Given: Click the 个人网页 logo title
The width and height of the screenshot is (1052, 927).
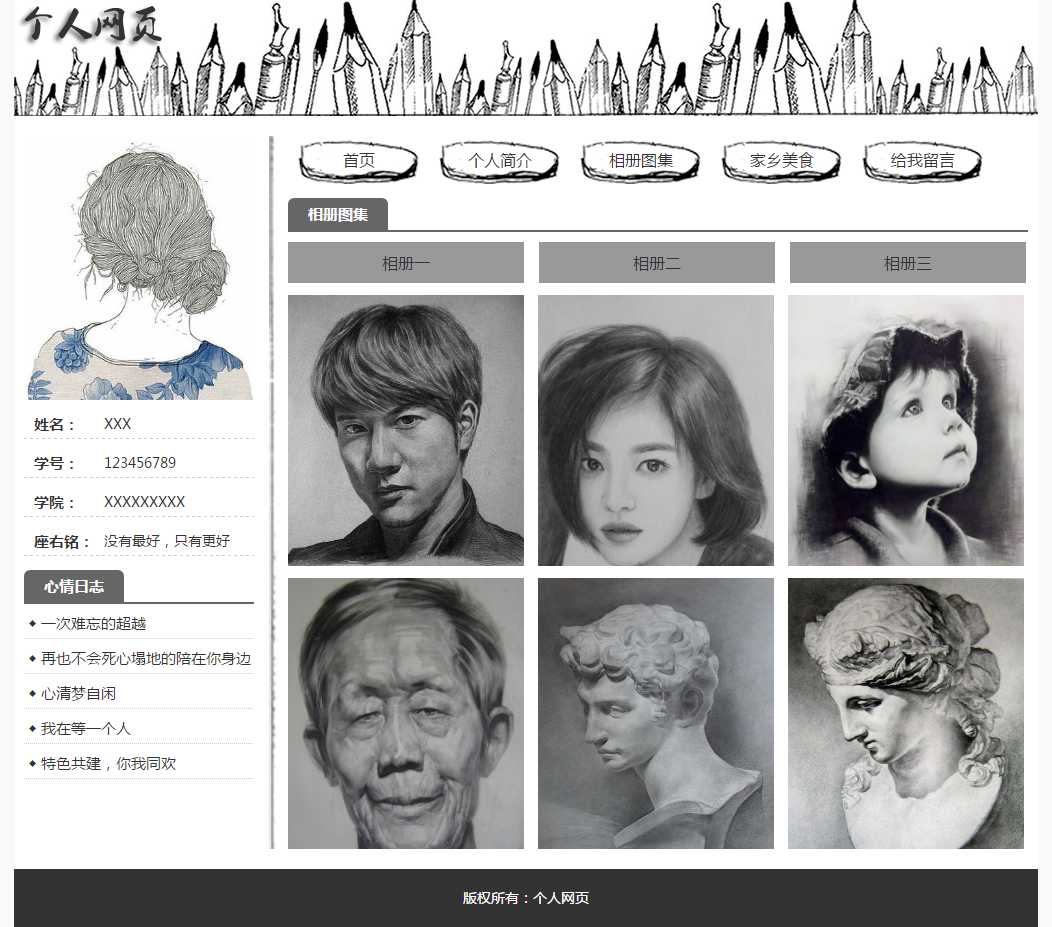Looking at the screenshot, I should click(91, 25).
